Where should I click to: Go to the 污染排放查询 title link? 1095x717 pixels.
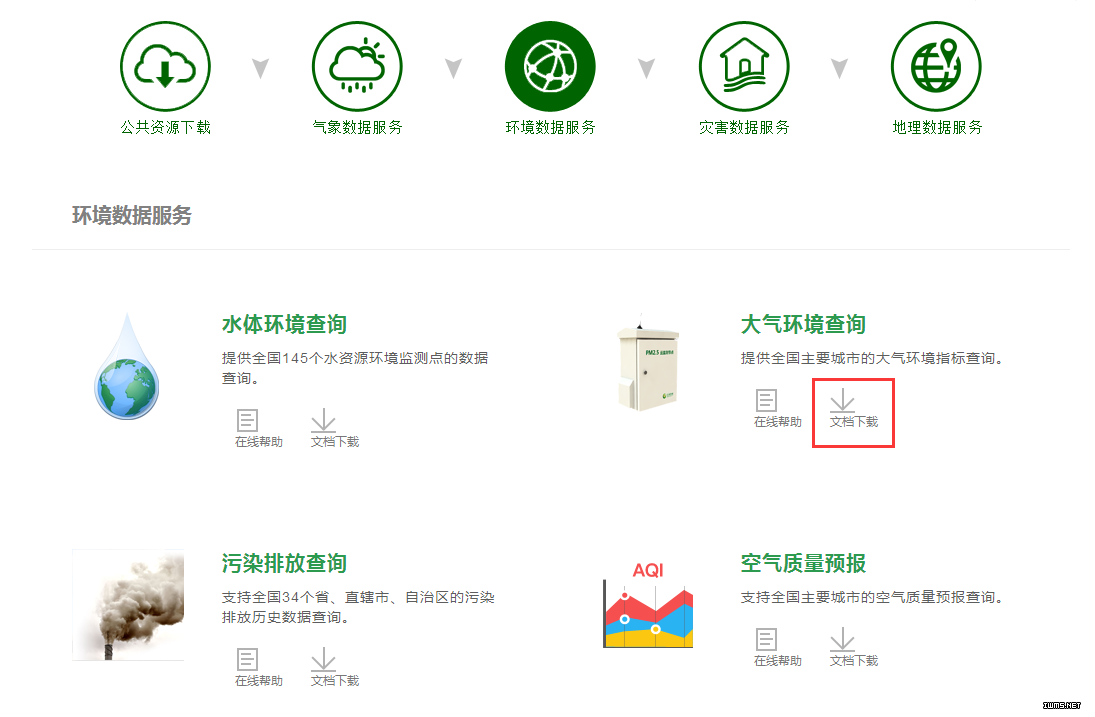284,563
